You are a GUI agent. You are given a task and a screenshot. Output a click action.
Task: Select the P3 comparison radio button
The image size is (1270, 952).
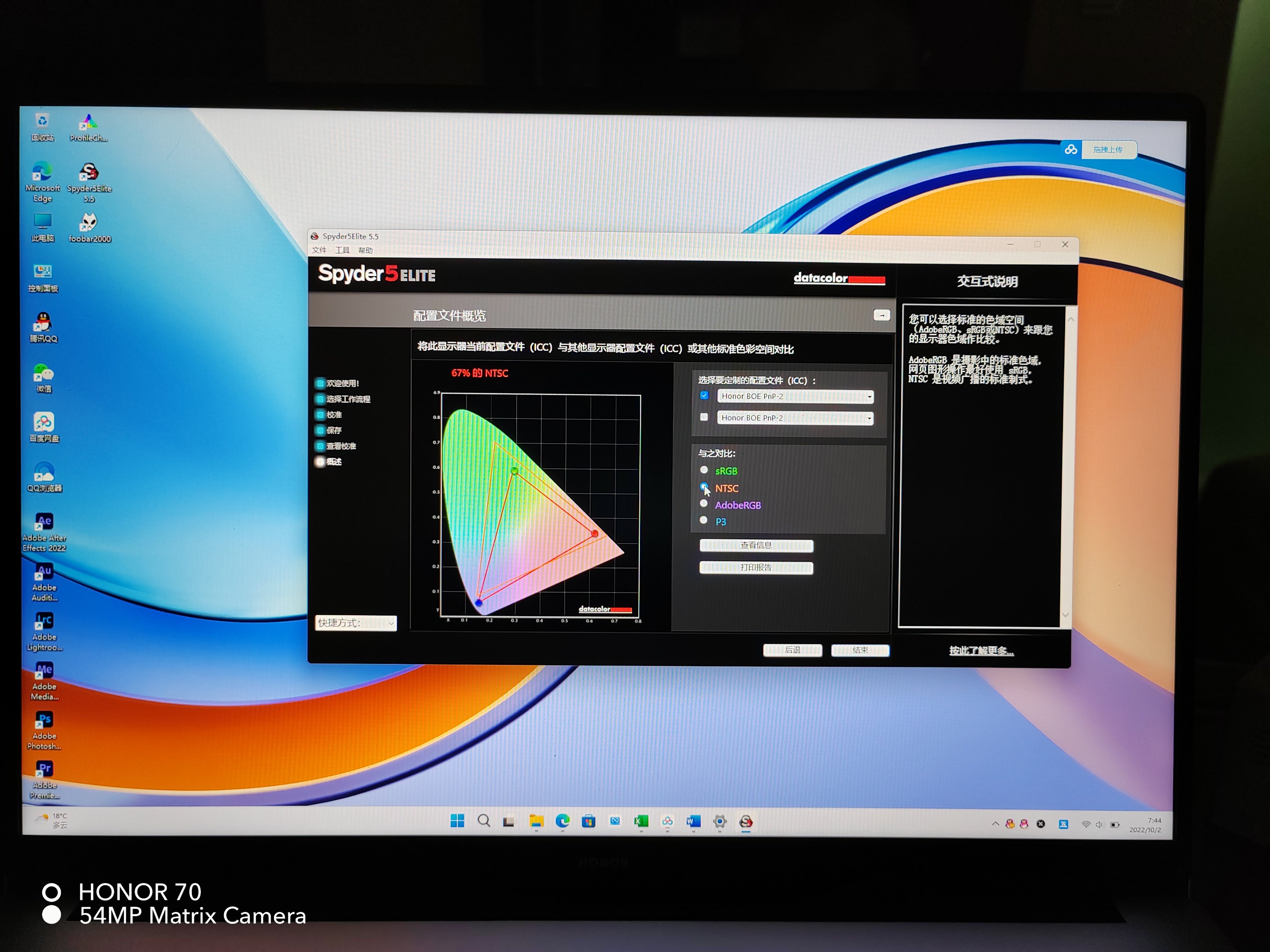point(704,520)
